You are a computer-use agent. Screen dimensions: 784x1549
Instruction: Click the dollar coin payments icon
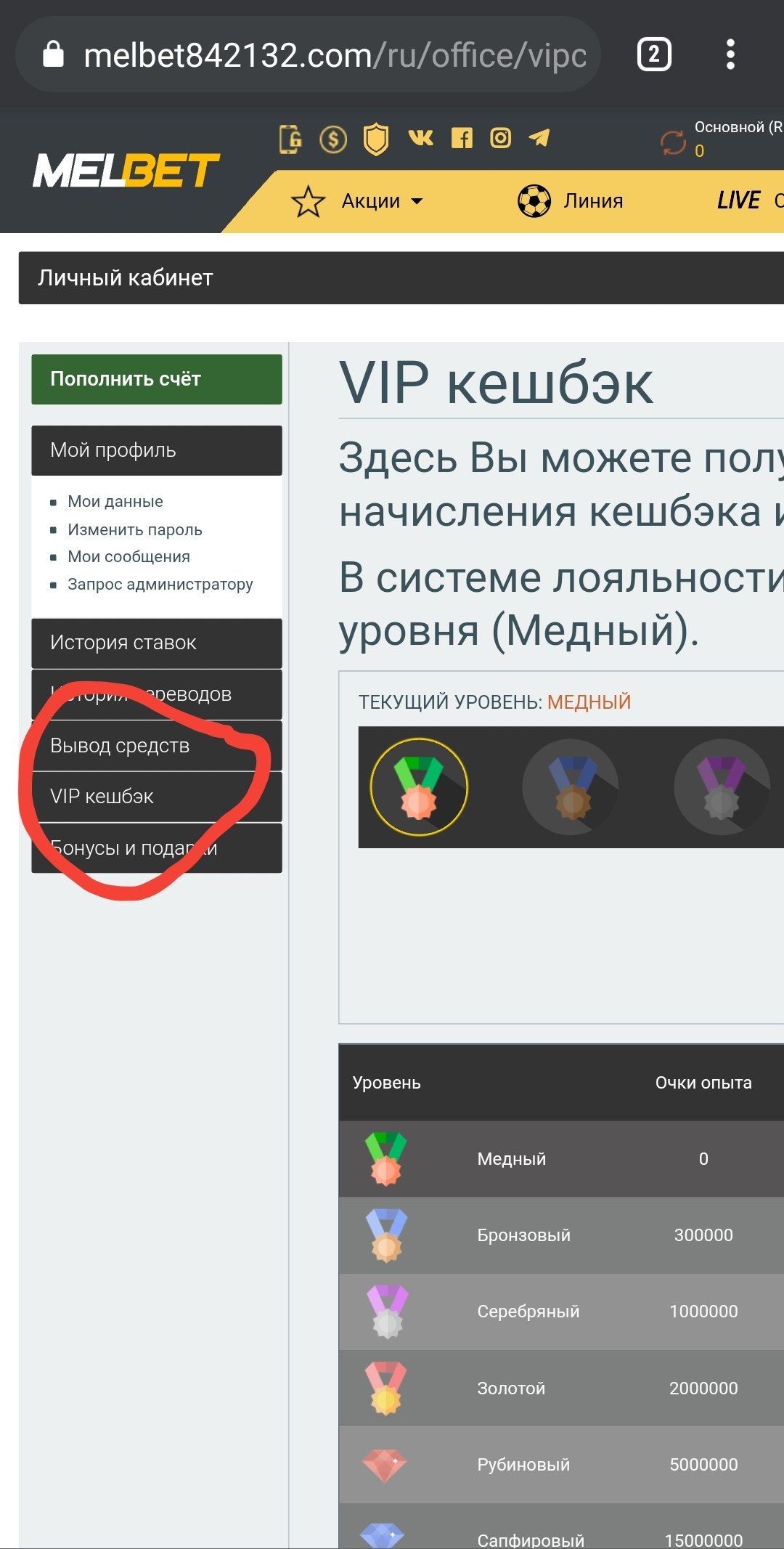pyautogui.click(x=333, y=139)
